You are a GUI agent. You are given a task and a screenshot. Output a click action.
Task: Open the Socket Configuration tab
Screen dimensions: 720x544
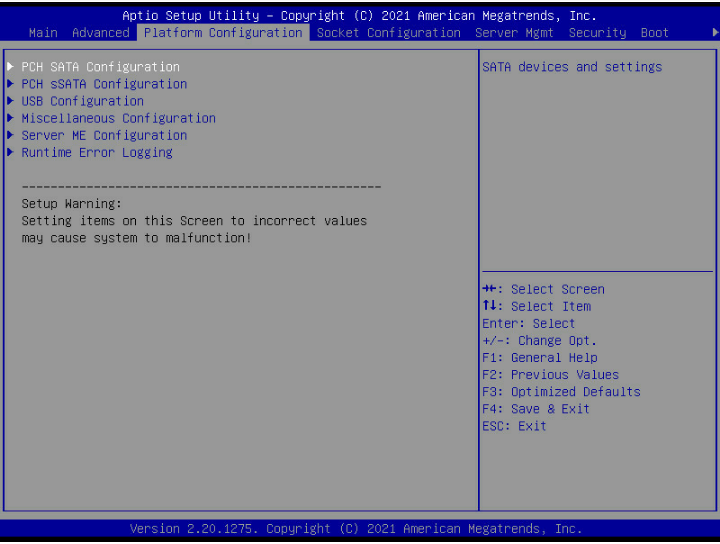point(389,33)
